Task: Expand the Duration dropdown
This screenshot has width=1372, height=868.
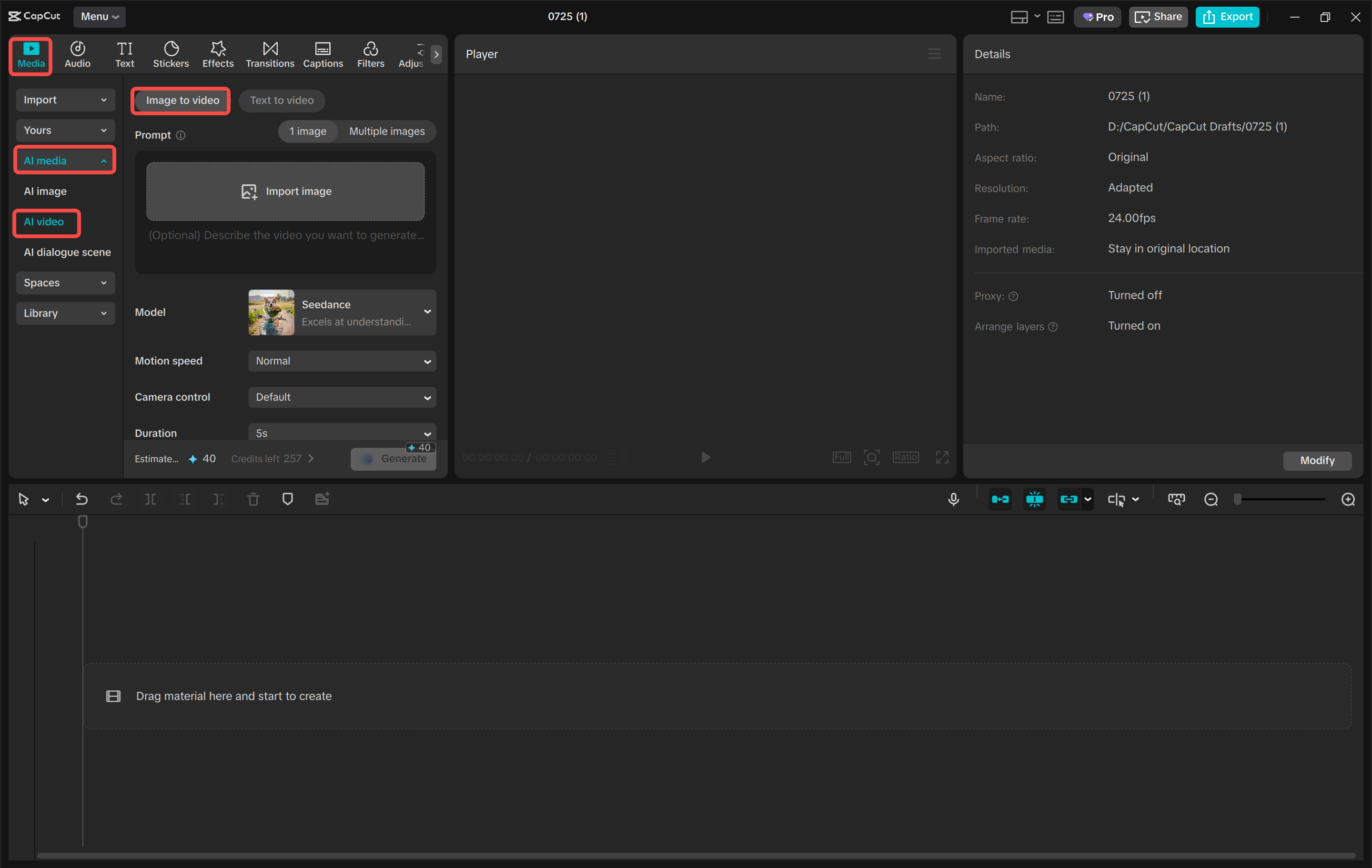Action: tap(341, 433)
